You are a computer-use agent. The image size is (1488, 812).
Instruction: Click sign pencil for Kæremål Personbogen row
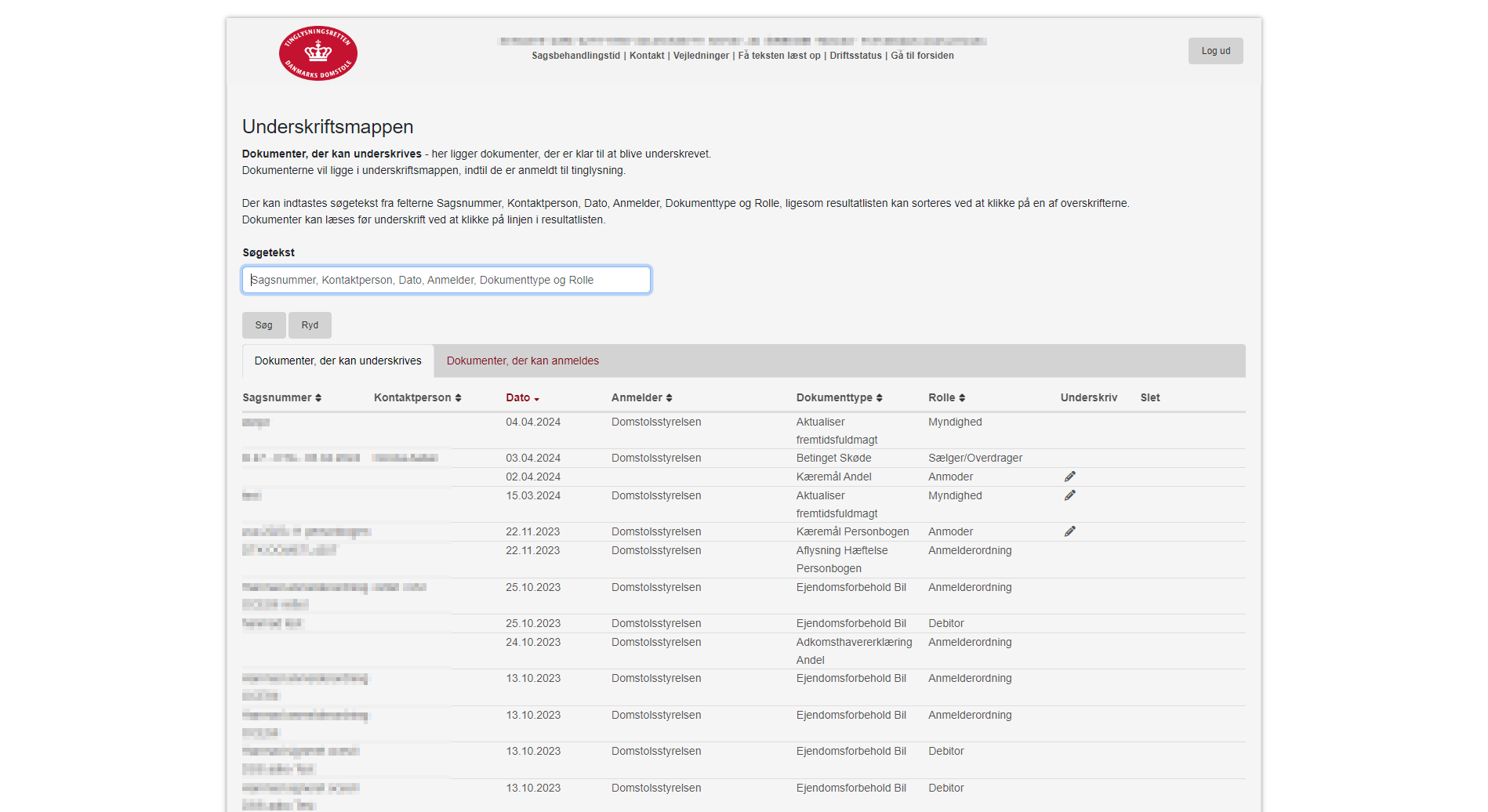tap(1069, 531)
